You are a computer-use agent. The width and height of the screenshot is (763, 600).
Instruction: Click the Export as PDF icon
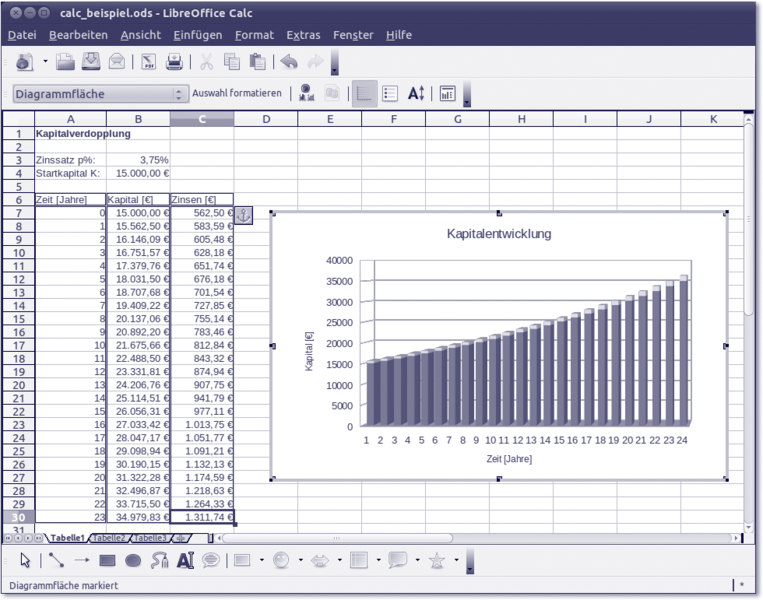click(147, 62)
